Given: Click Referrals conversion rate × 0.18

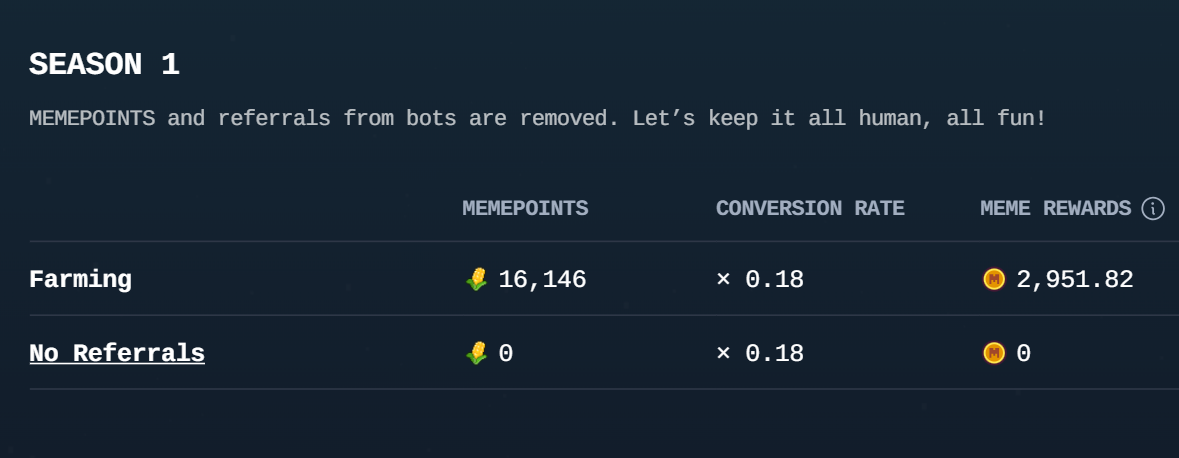Looking at the screenshot, I should tap(760, 353).
